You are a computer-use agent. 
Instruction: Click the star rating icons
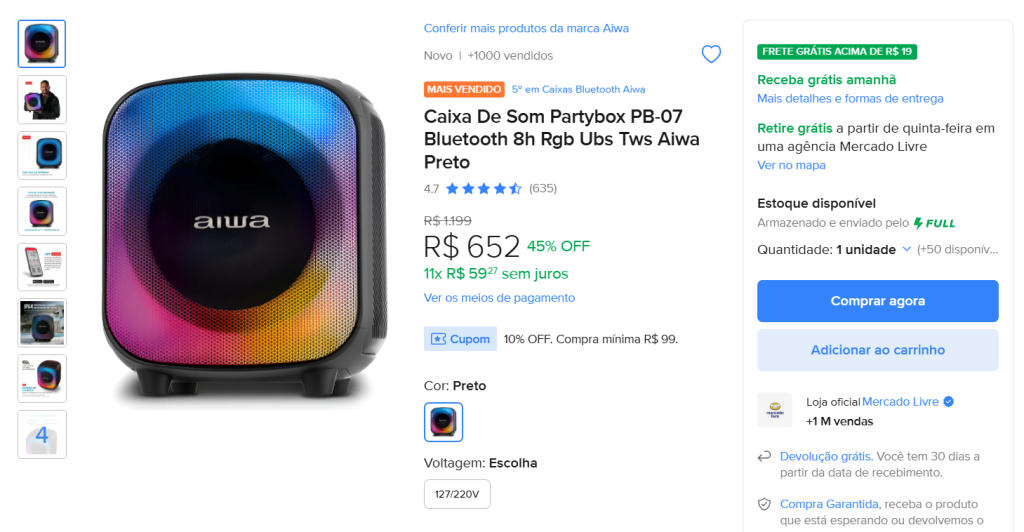(483, 188)
